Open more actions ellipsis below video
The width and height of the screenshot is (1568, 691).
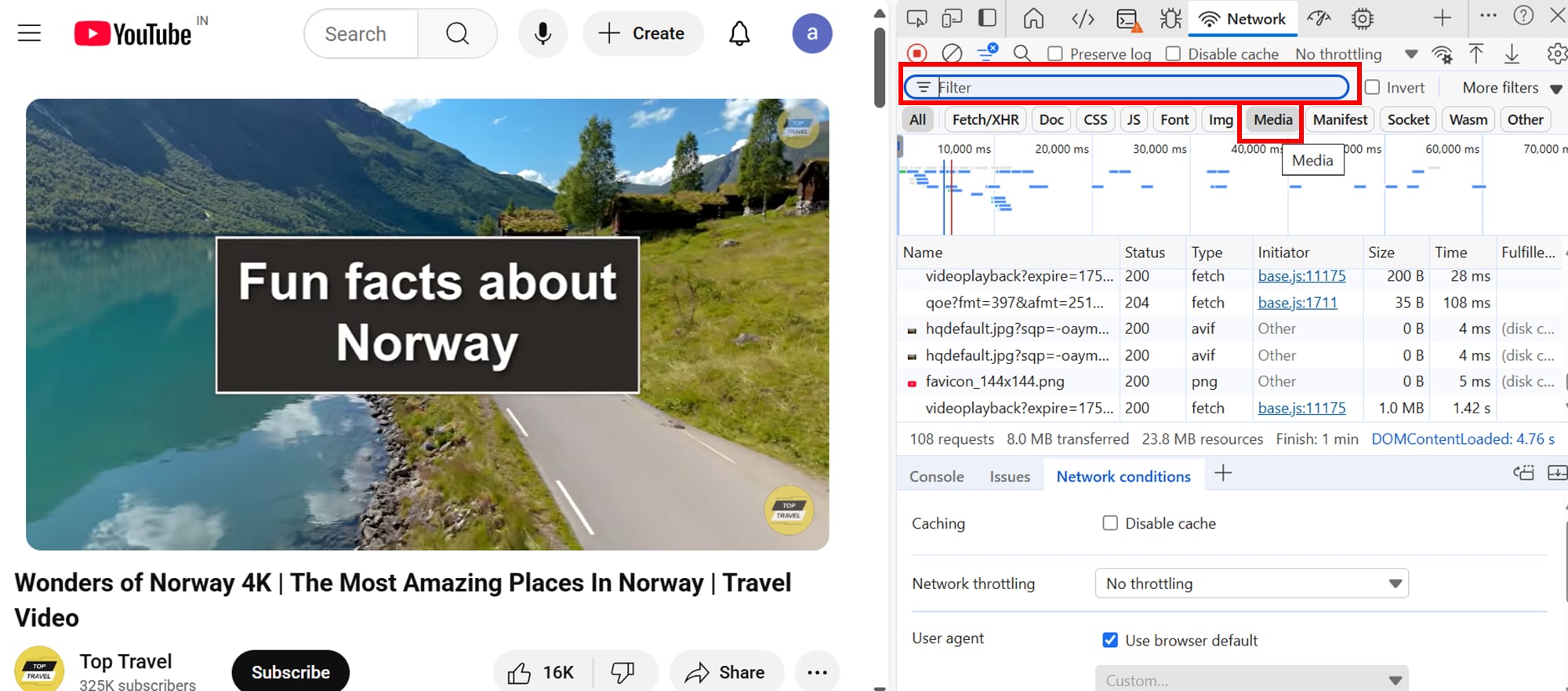(817, 672)
